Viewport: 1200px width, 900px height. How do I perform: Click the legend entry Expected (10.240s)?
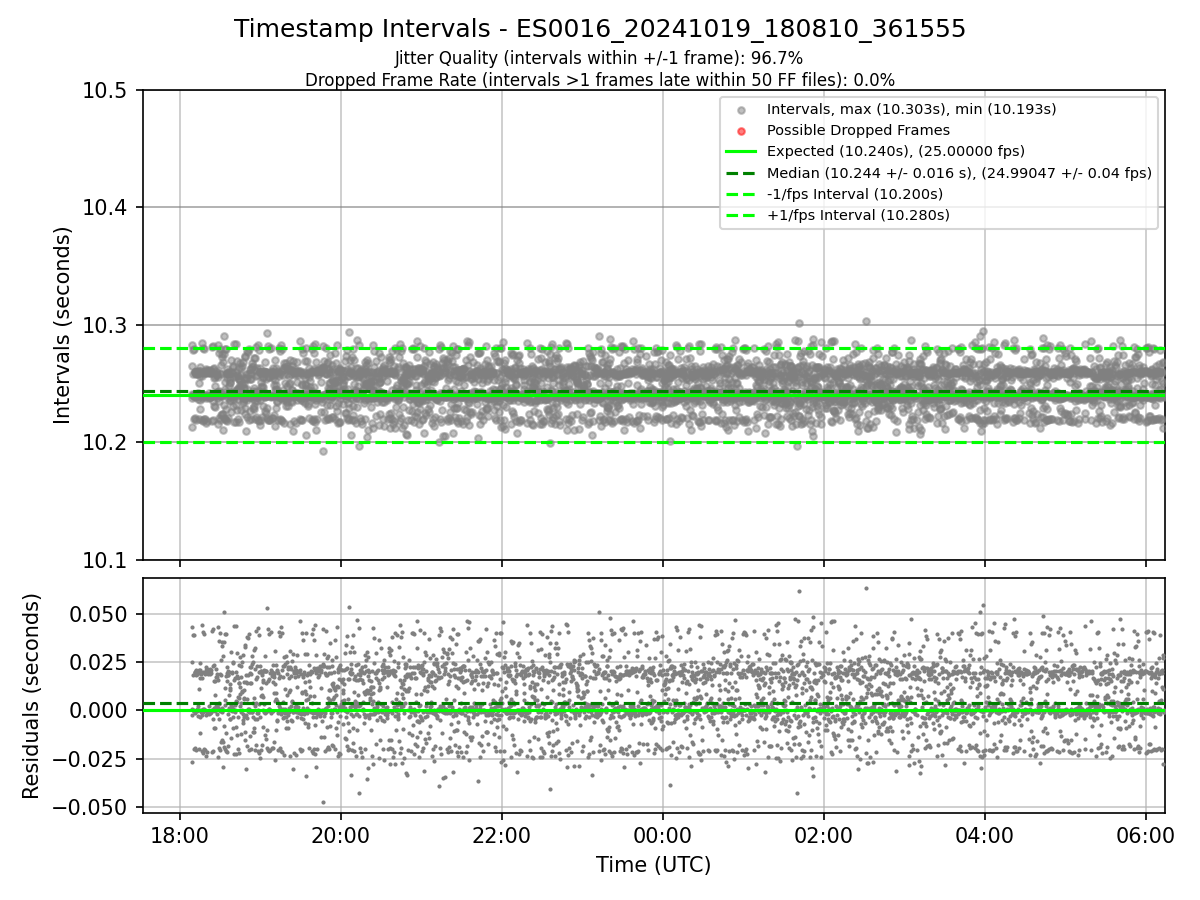[x=896, y=151]
